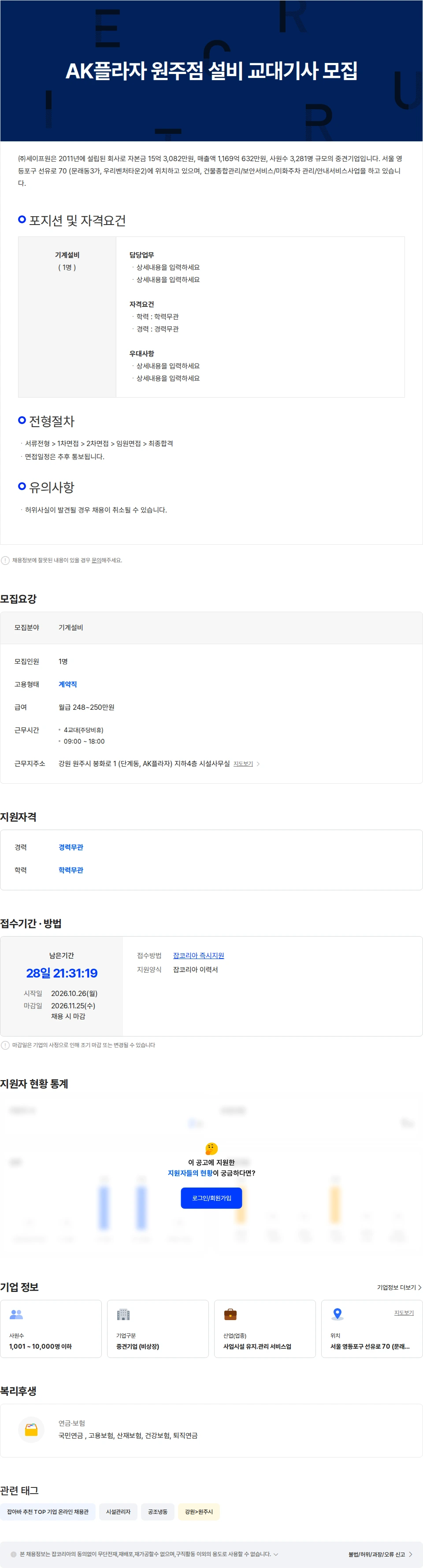Click the 경력무관 value in 지원자격
The height and width of the screenshot is (1568, 423).
pos(70,847)
